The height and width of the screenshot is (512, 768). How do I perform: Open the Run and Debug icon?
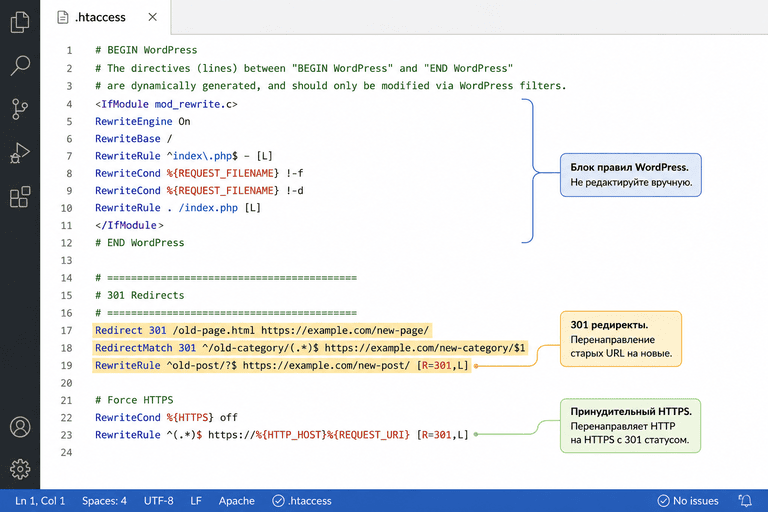click(x=20, y=153)
